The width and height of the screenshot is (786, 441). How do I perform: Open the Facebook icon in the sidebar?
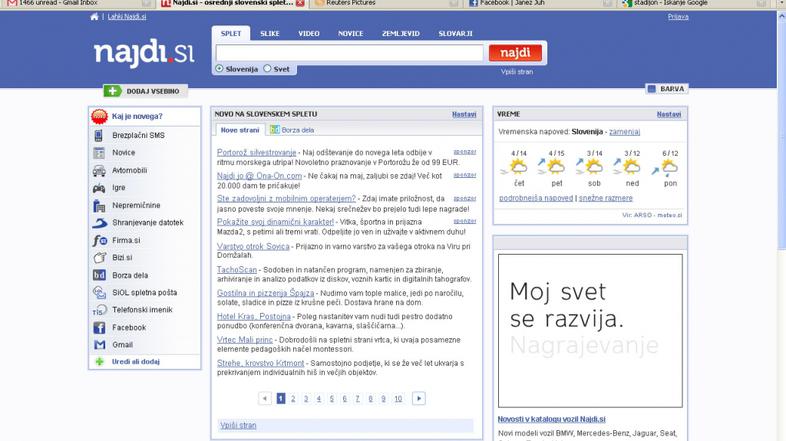pos(99,327)
